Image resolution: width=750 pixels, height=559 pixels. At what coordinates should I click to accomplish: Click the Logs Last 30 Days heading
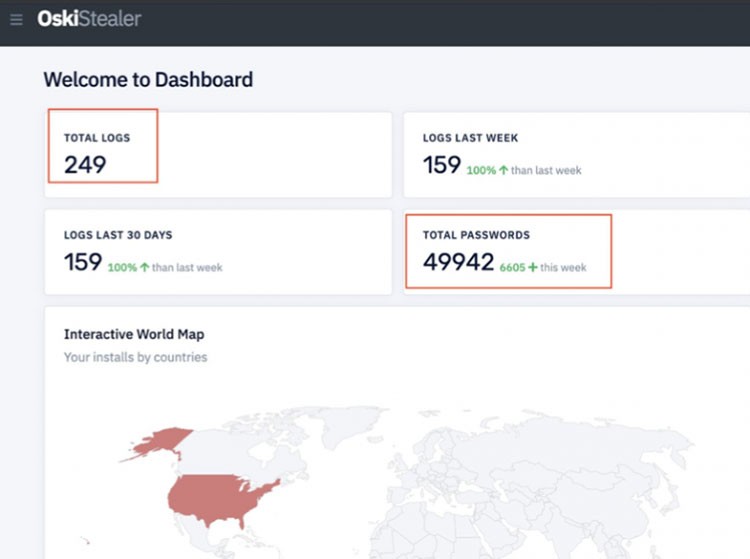pyautogui.click(x=118, y=235)
